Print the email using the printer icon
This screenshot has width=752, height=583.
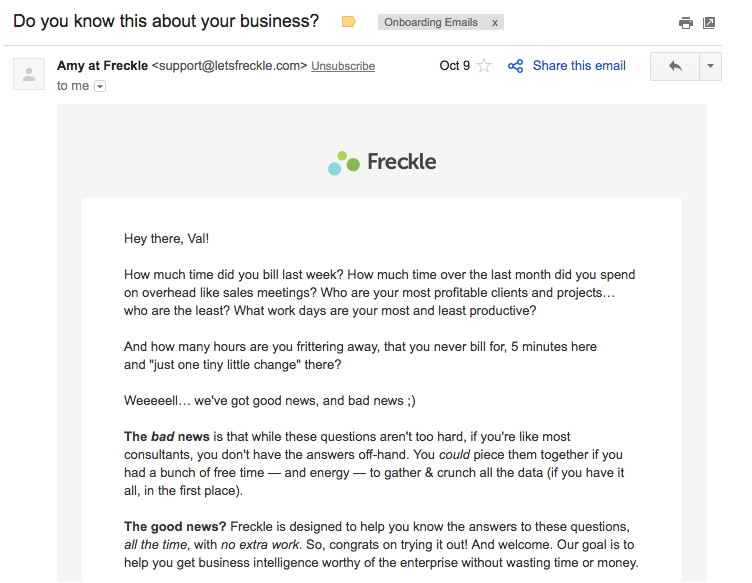(x=685, y=22)
